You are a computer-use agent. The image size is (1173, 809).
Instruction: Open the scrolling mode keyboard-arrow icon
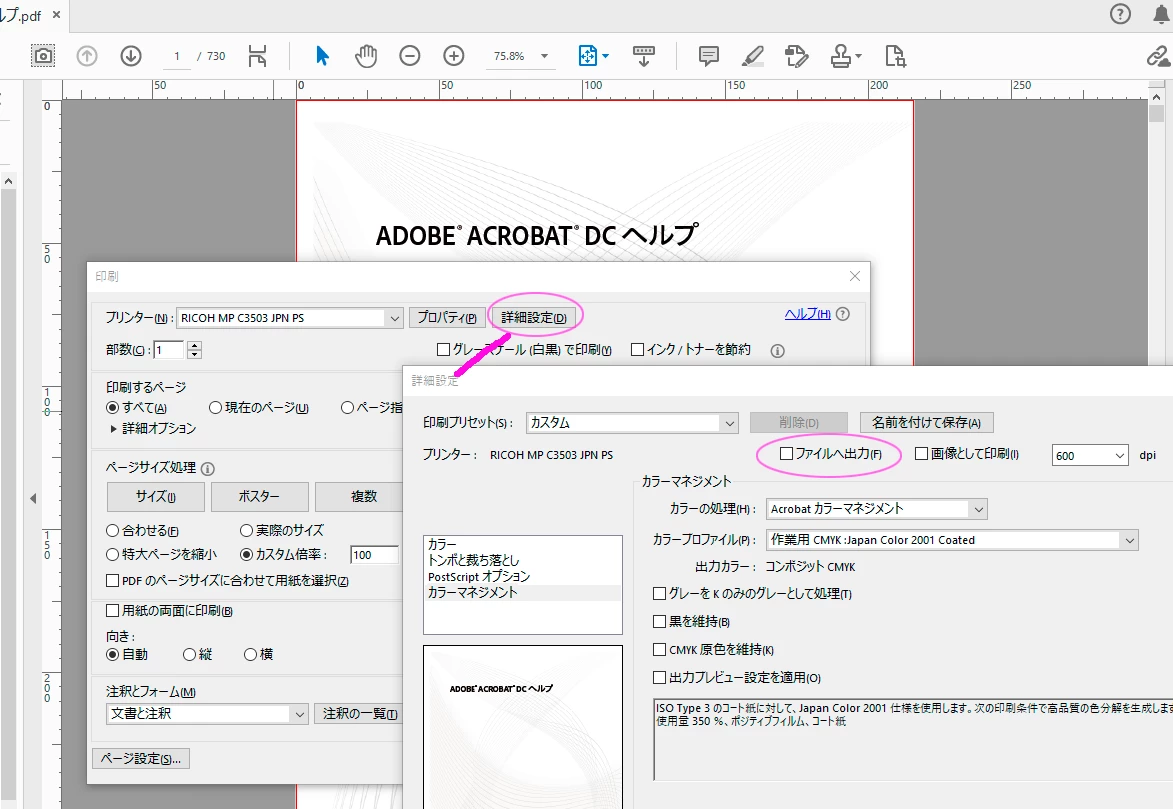pyautogui.click(x=643, y=56)
